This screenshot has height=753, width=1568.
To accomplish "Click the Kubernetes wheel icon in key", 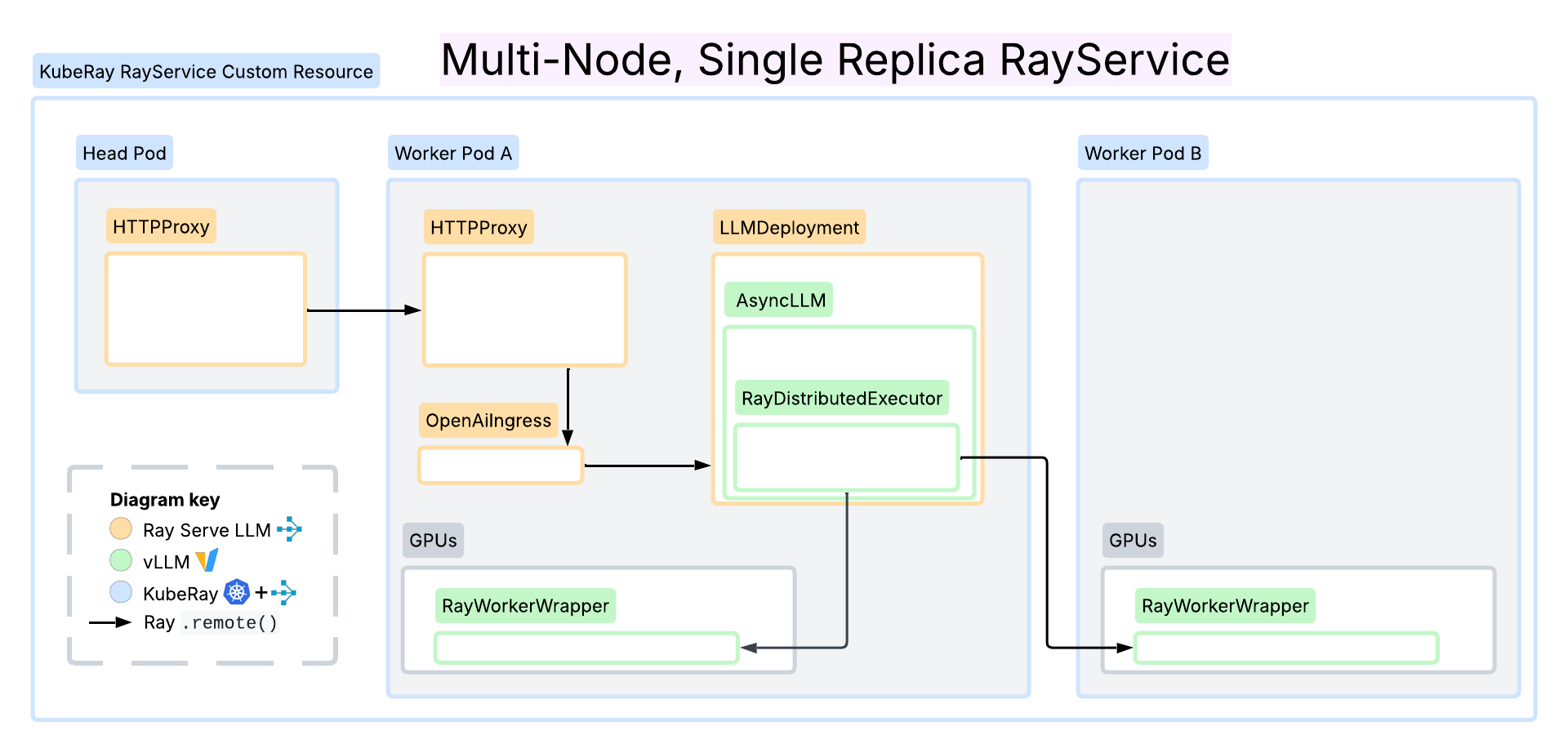I will pyautogui.click(x=237, y=591).
